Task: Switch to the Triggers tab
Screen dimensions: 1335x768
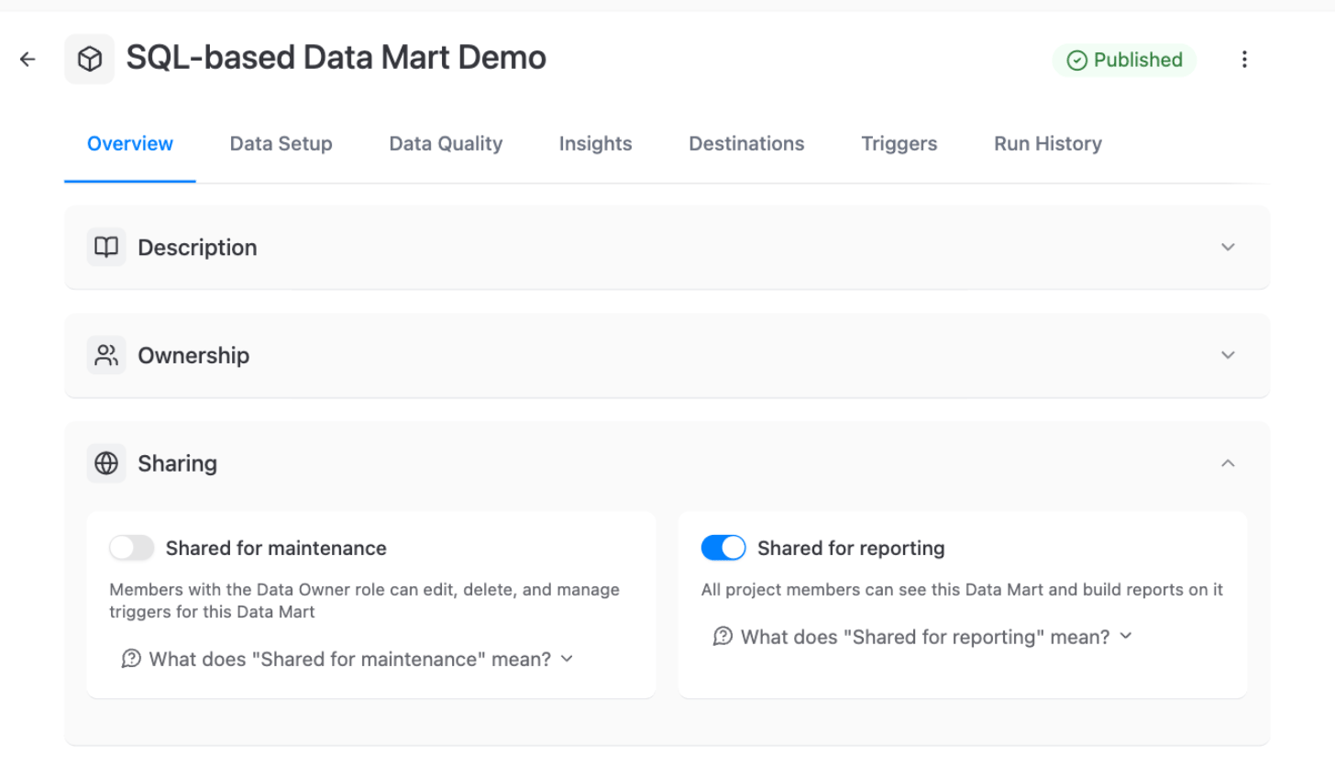Action: (899, 143)
